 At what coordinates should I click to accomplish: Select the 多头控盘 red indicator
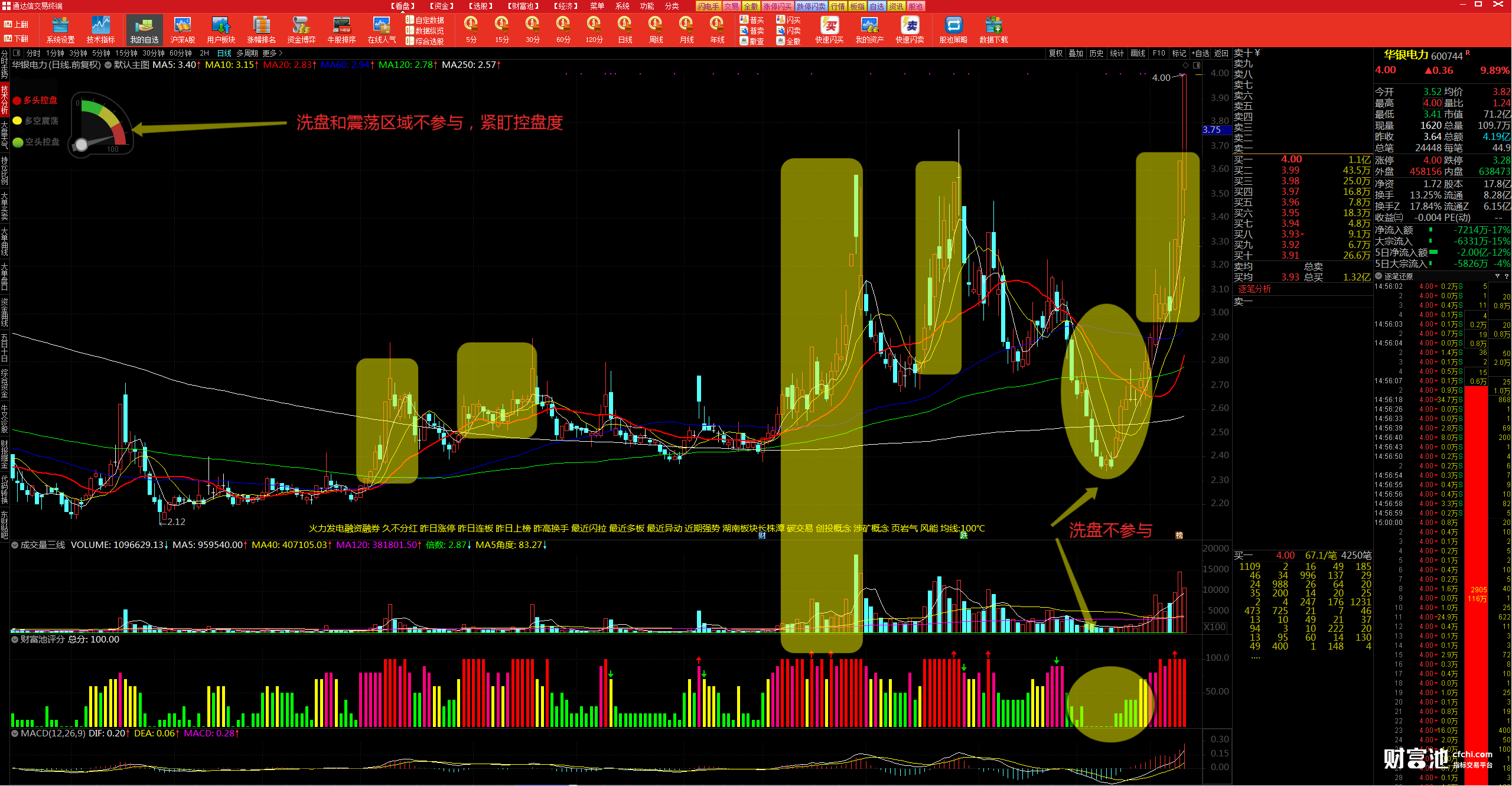click(35, 100)
